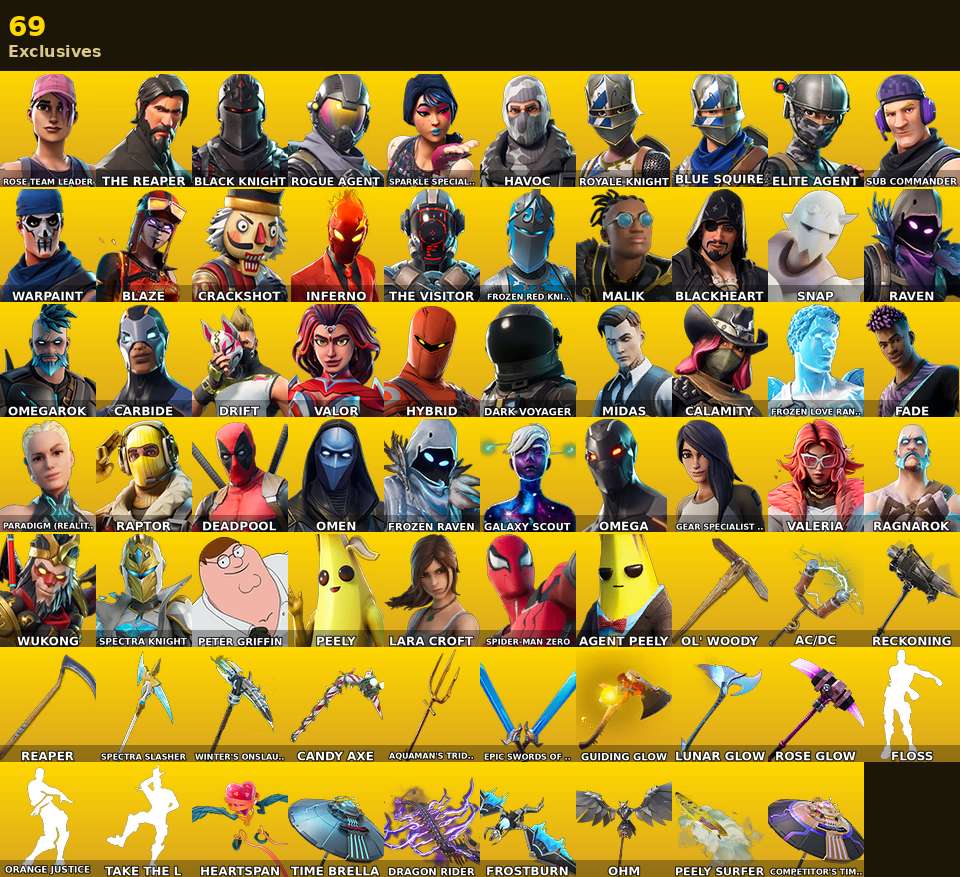Image resolution: width=960 pixels, height=877 pixels.
Task: Select the Omega outfit tile
Action: coord(624,475)
